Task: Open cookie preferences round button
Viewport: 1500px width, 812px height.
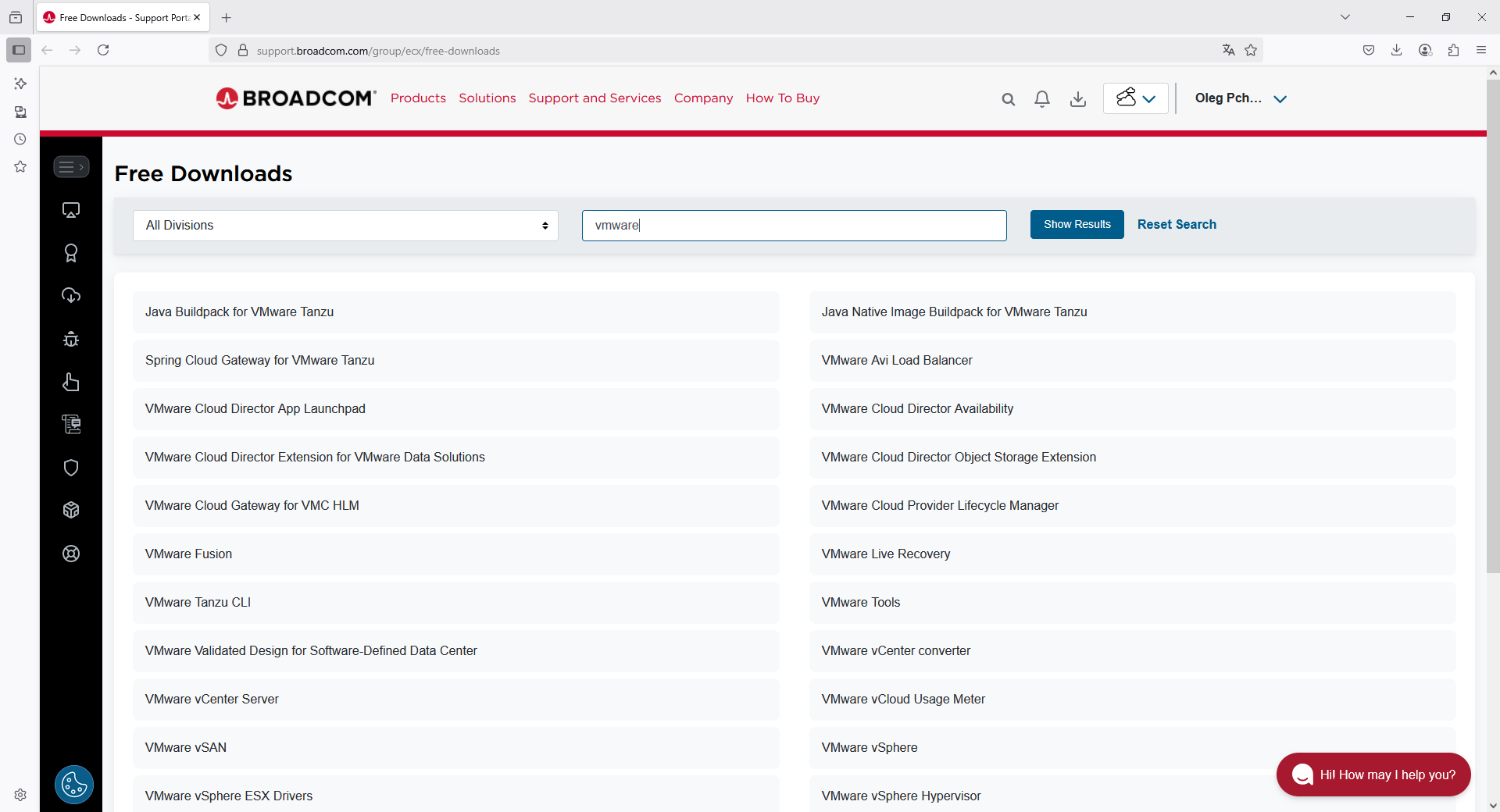Action: pos(74,785)
